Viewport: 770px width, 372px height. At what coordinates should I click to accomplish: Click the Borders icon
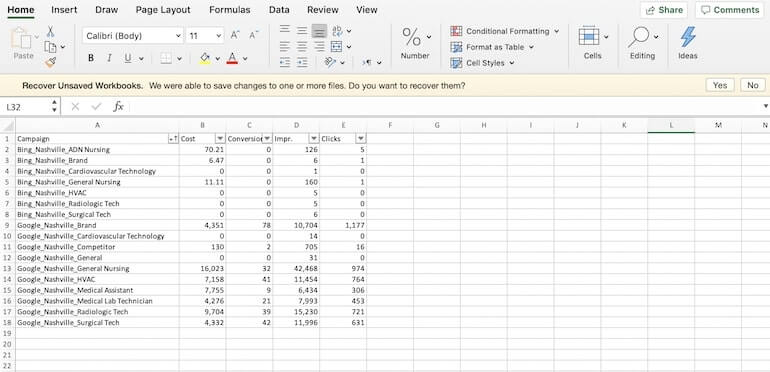click(166, 58)
